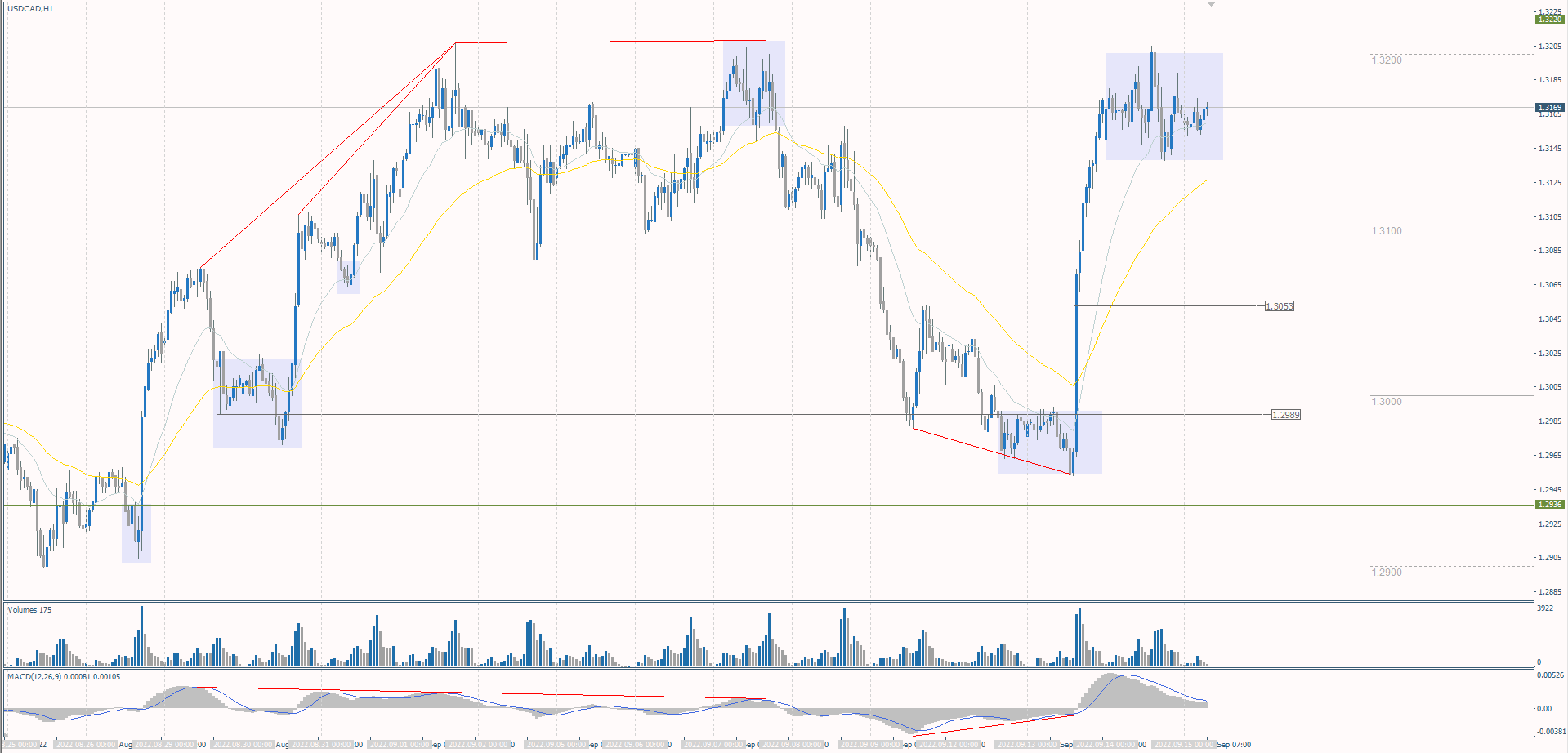Click the 2022.09.01 00:00 date label
Viewport: 1568px width, 753px height.
point(400,745)
